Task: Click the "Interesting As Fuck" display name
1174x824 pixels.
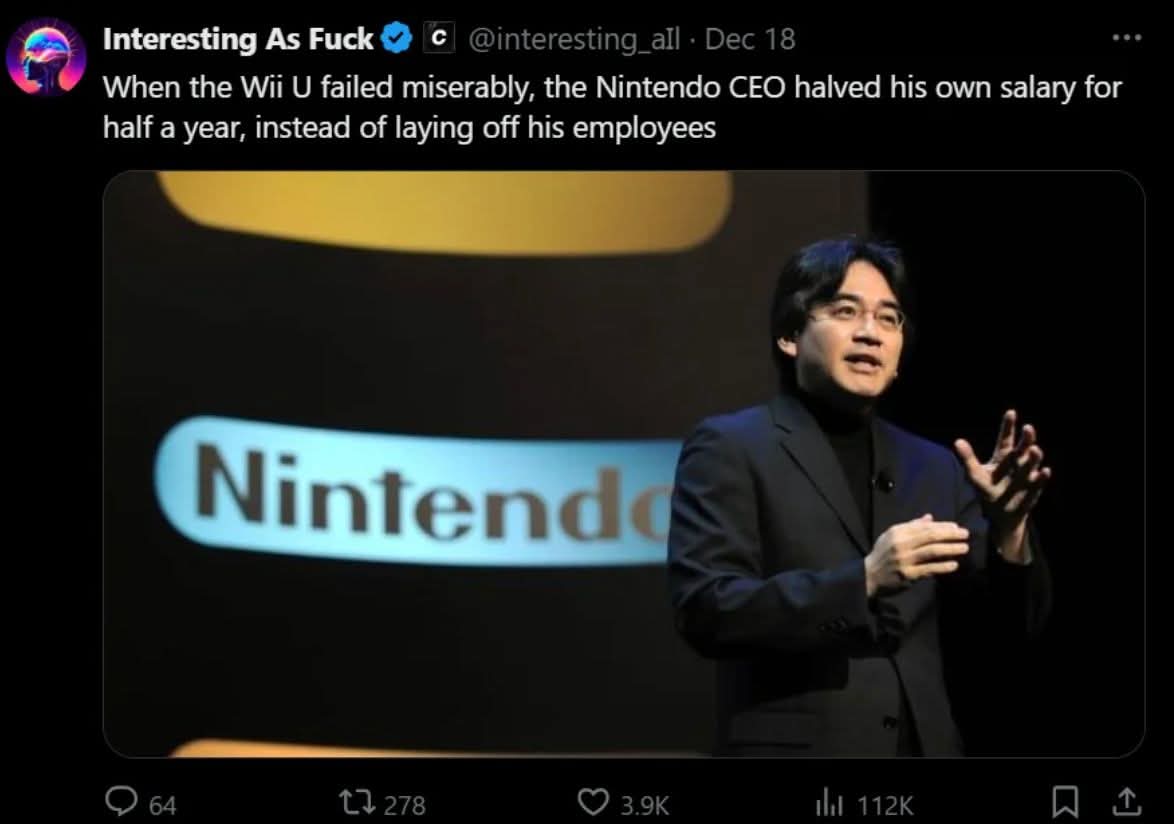Action: 238,39
